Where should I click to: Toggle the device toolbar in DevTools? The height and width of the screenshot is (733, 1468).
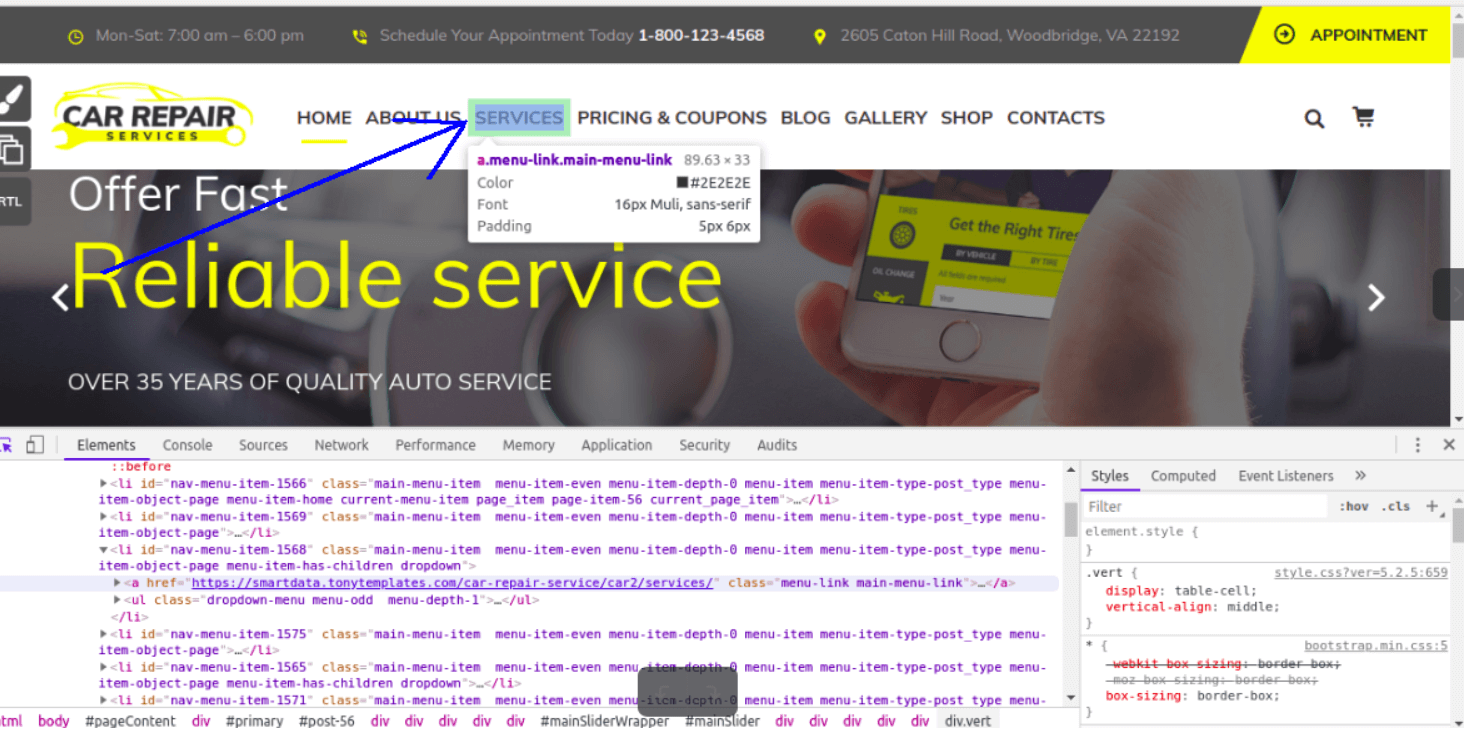(36, 445)
